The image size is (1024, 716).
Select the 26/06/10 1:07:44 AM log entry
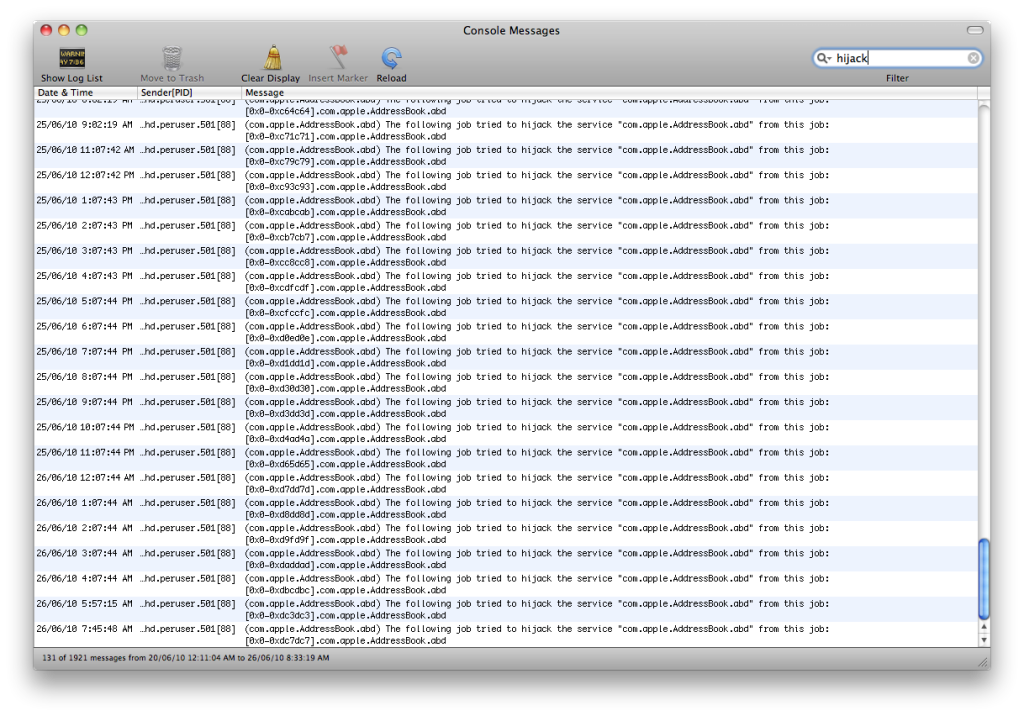point(506,509)
